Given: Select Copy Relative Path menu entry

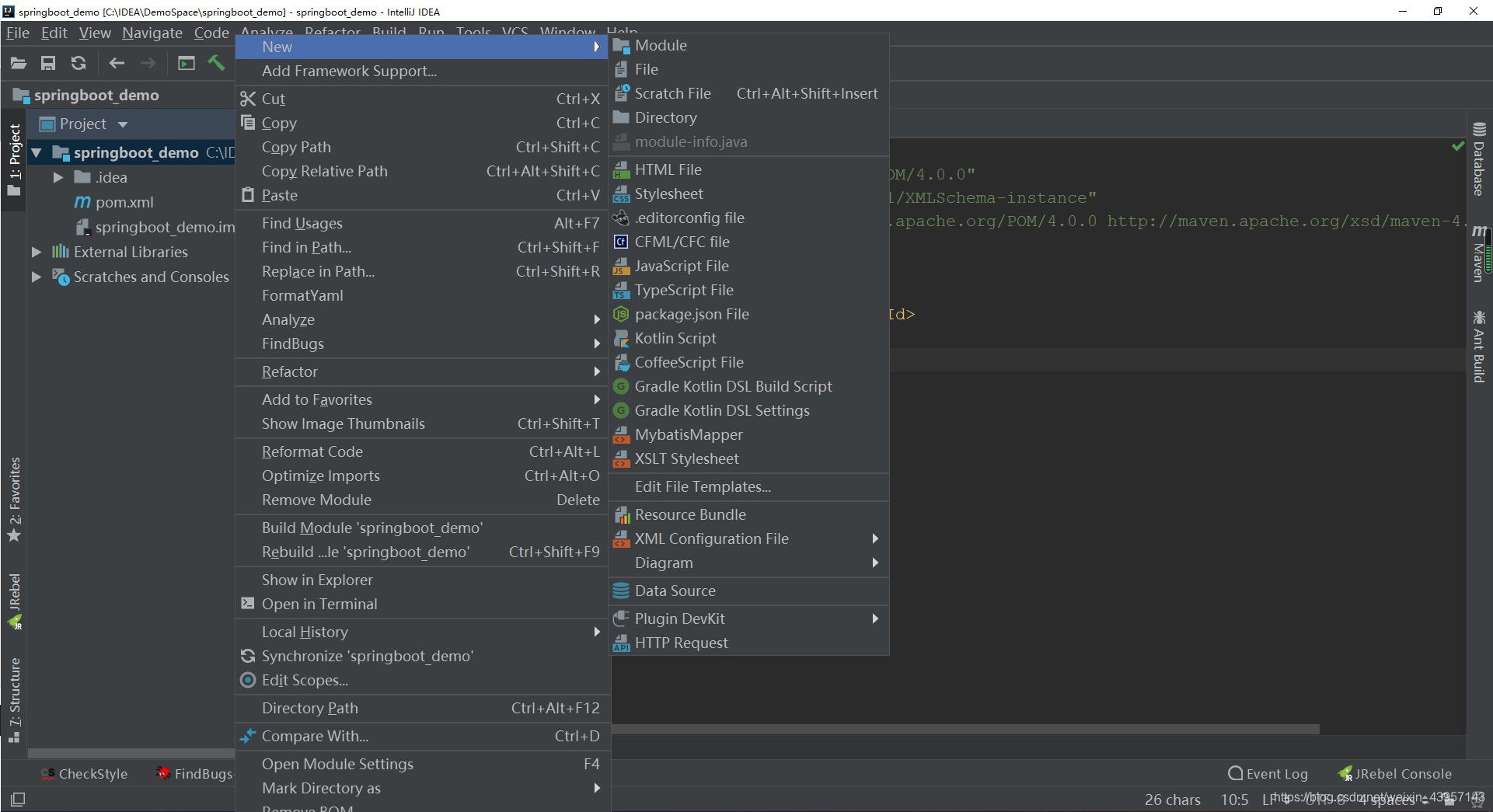Looking at the screenshot, I should click(x=422, y=172).
